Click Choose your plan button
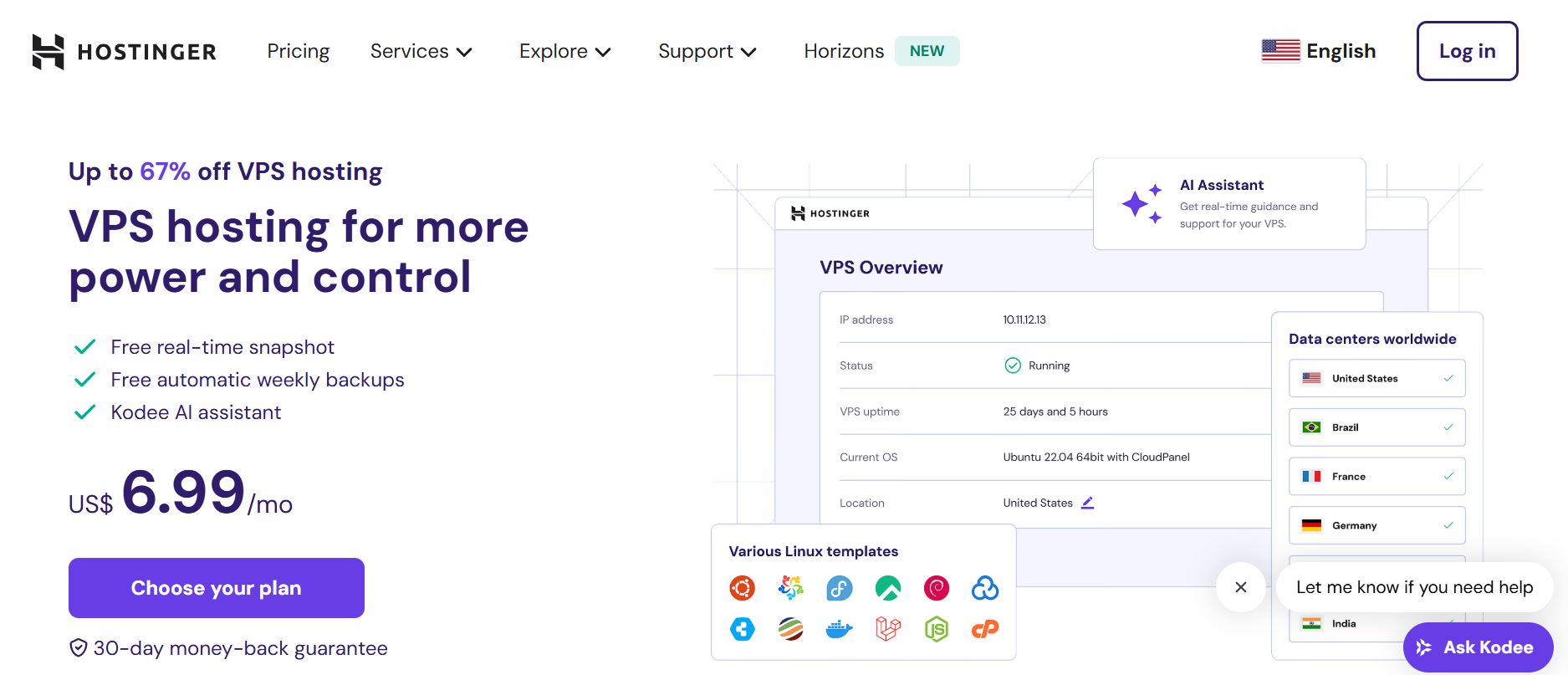Screen dimensions: 1568x675 [217, 588]
